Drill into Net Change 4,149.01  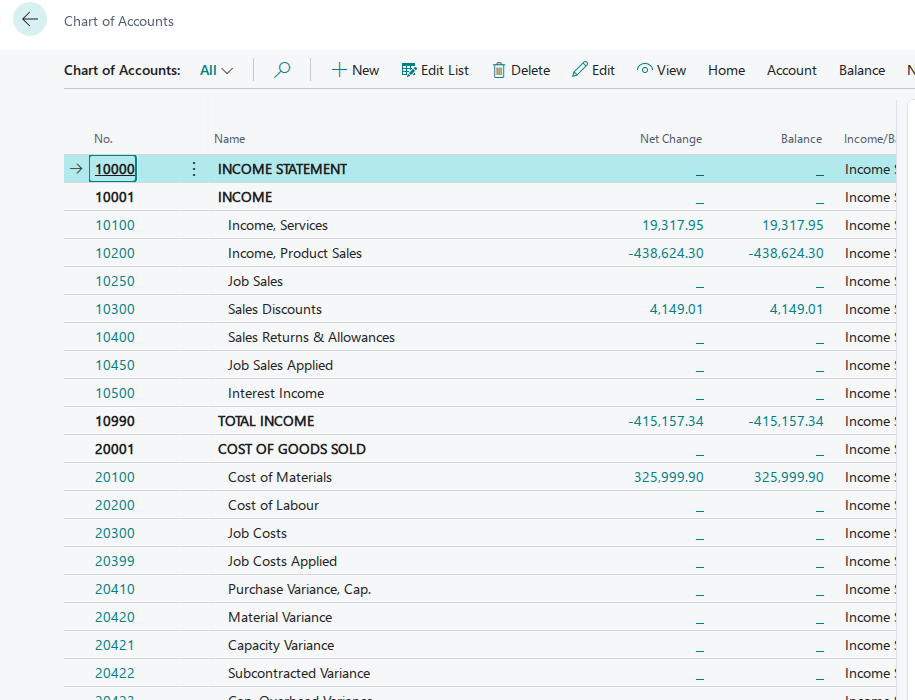(x=676, y=309)
